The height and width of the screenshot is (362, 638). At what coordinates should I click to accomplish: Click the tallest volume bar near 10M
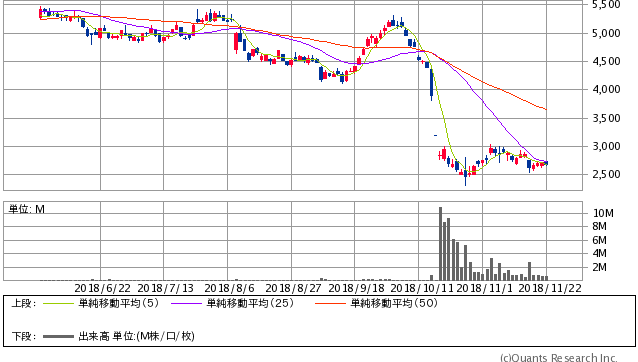pos(440,244)
